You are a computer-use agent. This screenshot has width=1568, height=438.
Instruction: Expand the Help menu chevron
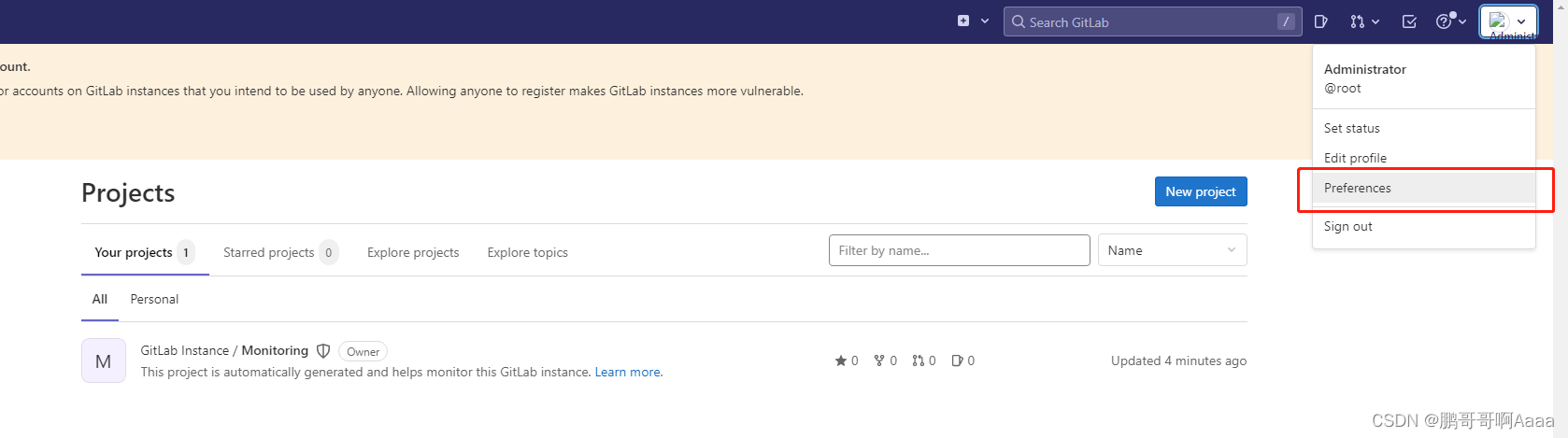point(1462,21)
